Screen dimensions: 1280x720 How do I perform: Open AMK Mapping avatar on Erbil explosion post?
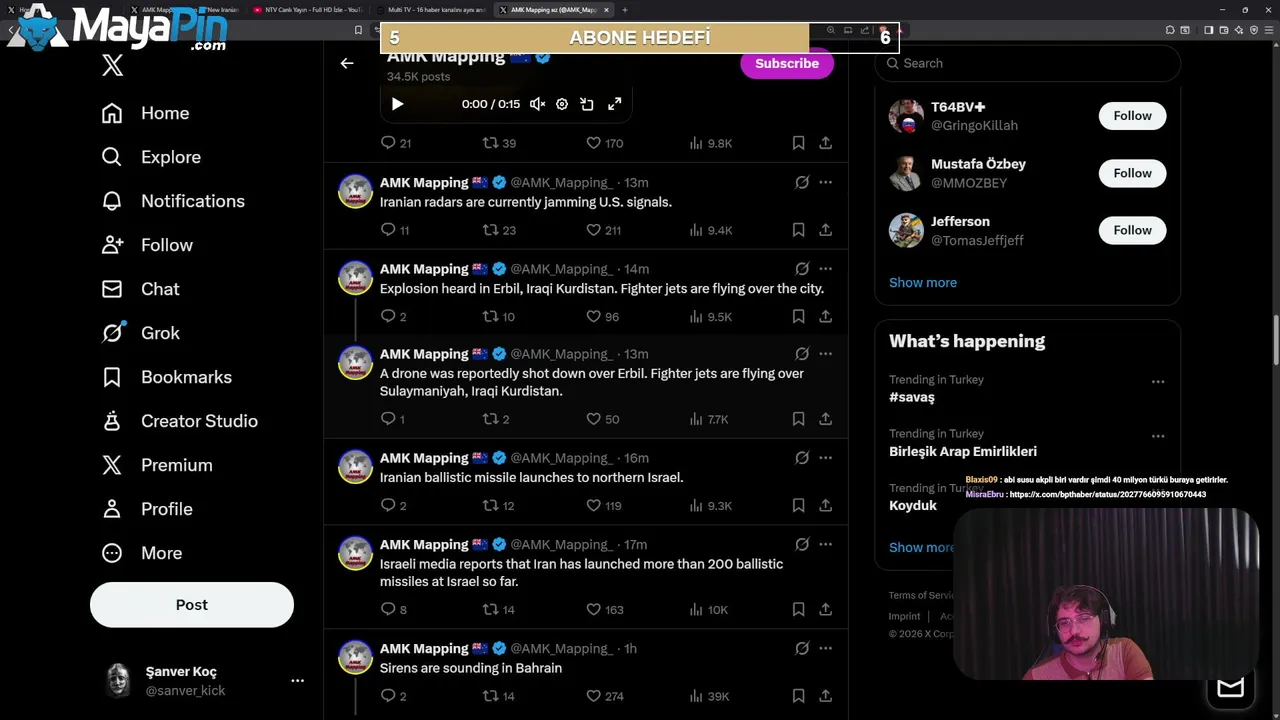coord(355,278)
